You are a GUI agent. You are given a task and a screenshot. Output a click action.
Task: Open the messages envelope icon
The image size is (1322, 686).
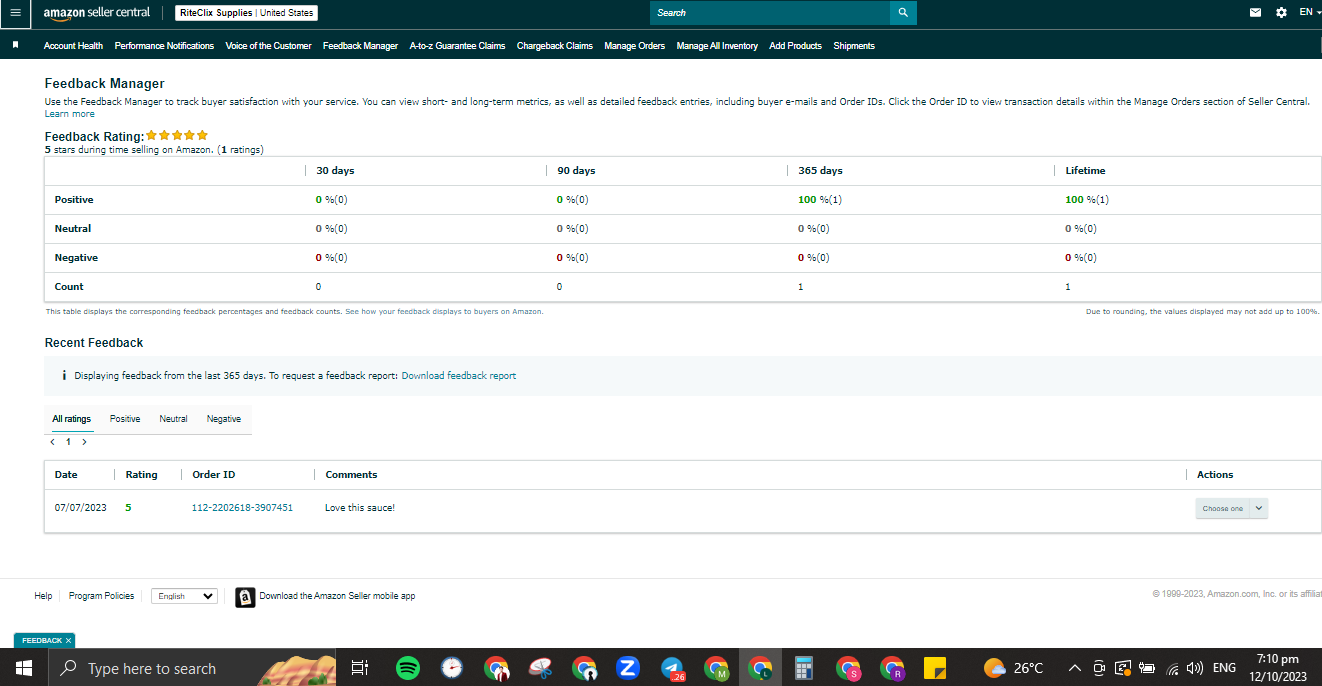[1256, 13]
